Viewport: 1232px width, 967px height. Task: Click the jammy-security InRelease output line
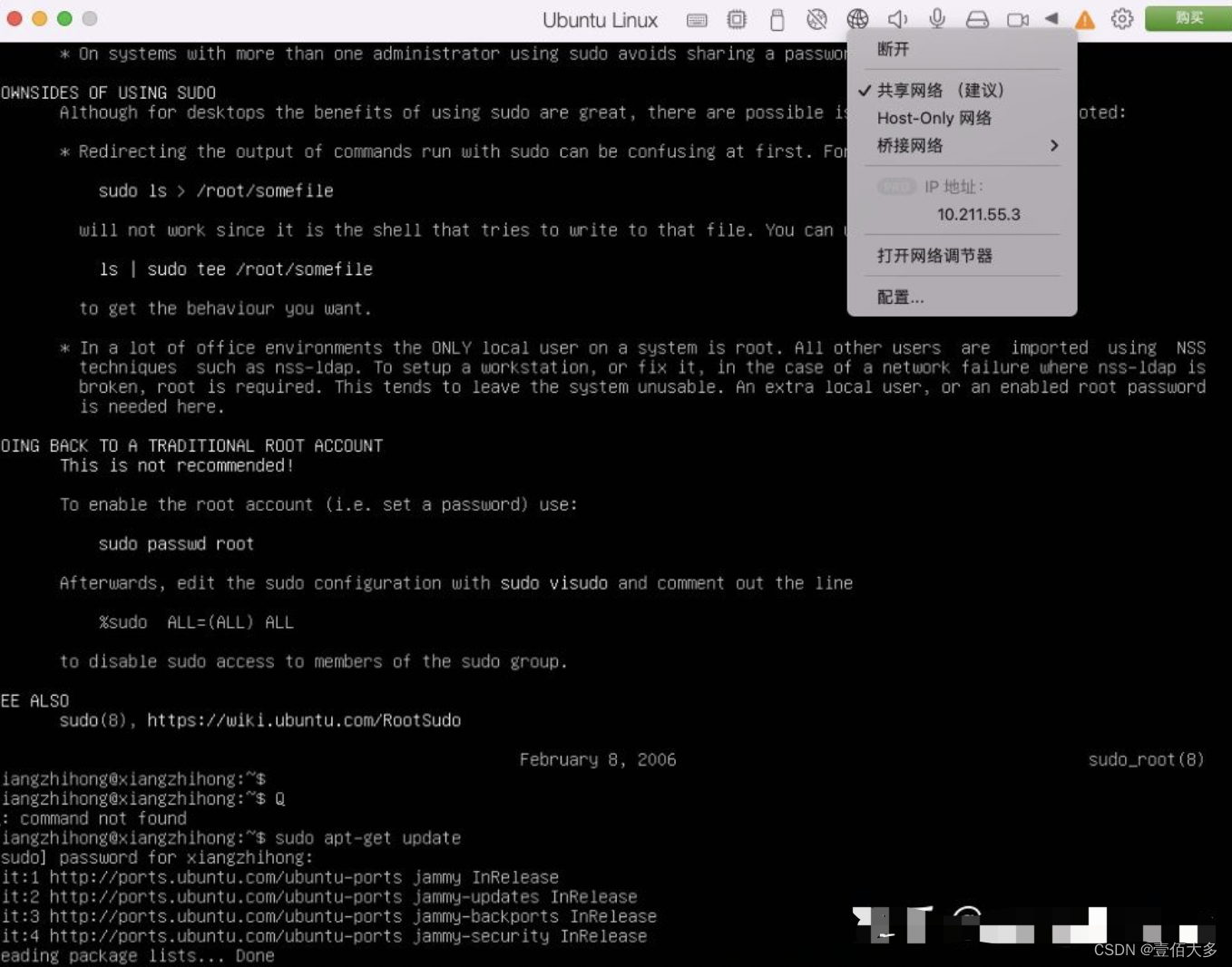point(324,936)
